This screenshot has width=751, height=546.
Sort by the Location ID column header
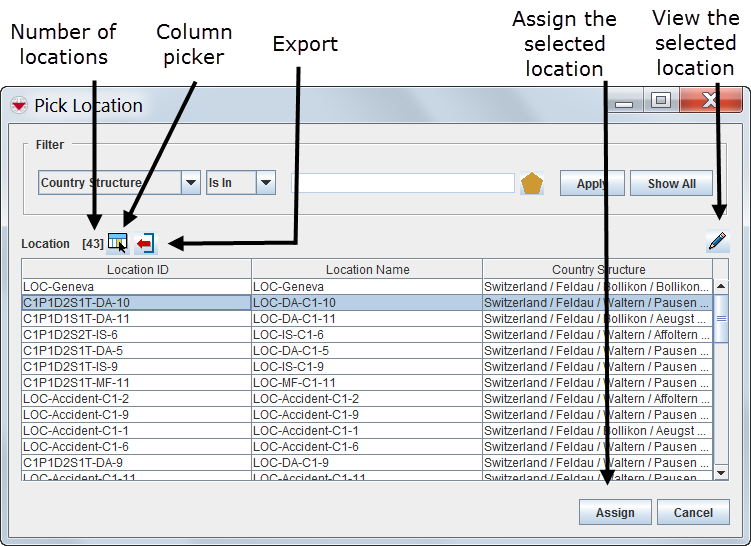[137, 269]
